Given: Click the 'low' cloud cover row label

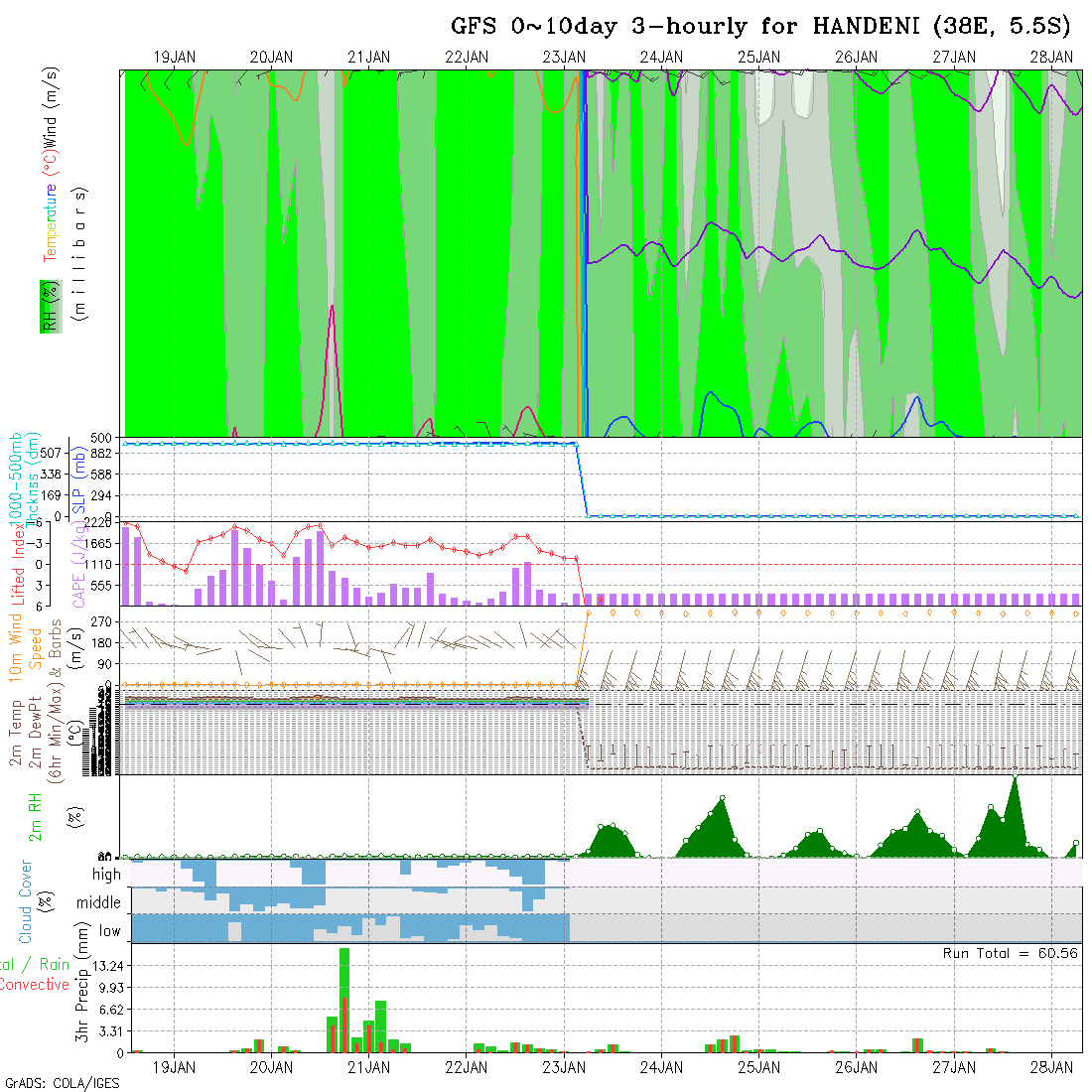Looking at the screenshot, I should 109,931.
